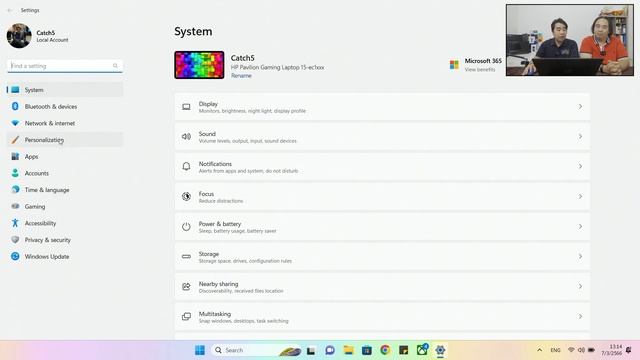The image size is (640, 360).
Task: Click the Notifications bell icon
Action: click(186, 167)
